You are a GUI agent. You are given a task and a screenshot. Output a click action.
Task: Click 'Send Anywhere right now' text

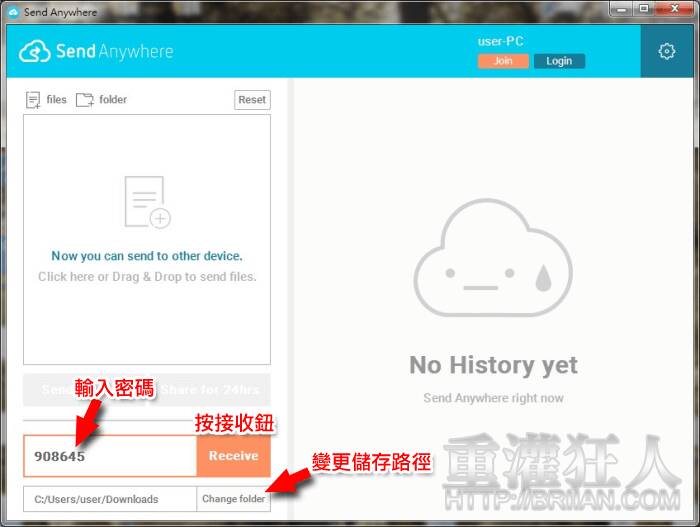tap(493, 398)
